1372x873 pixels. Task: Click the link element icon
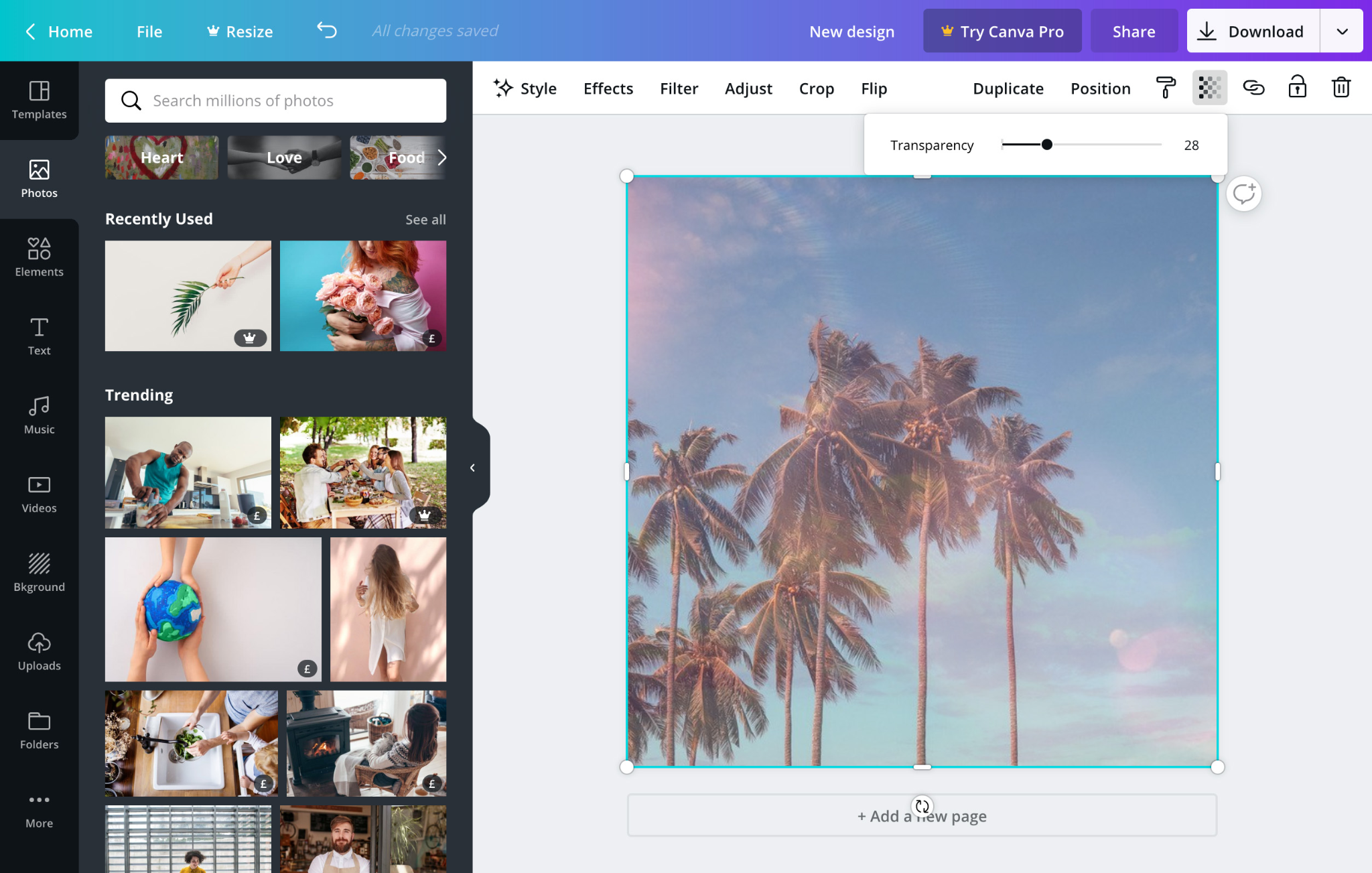(1253, 88)
